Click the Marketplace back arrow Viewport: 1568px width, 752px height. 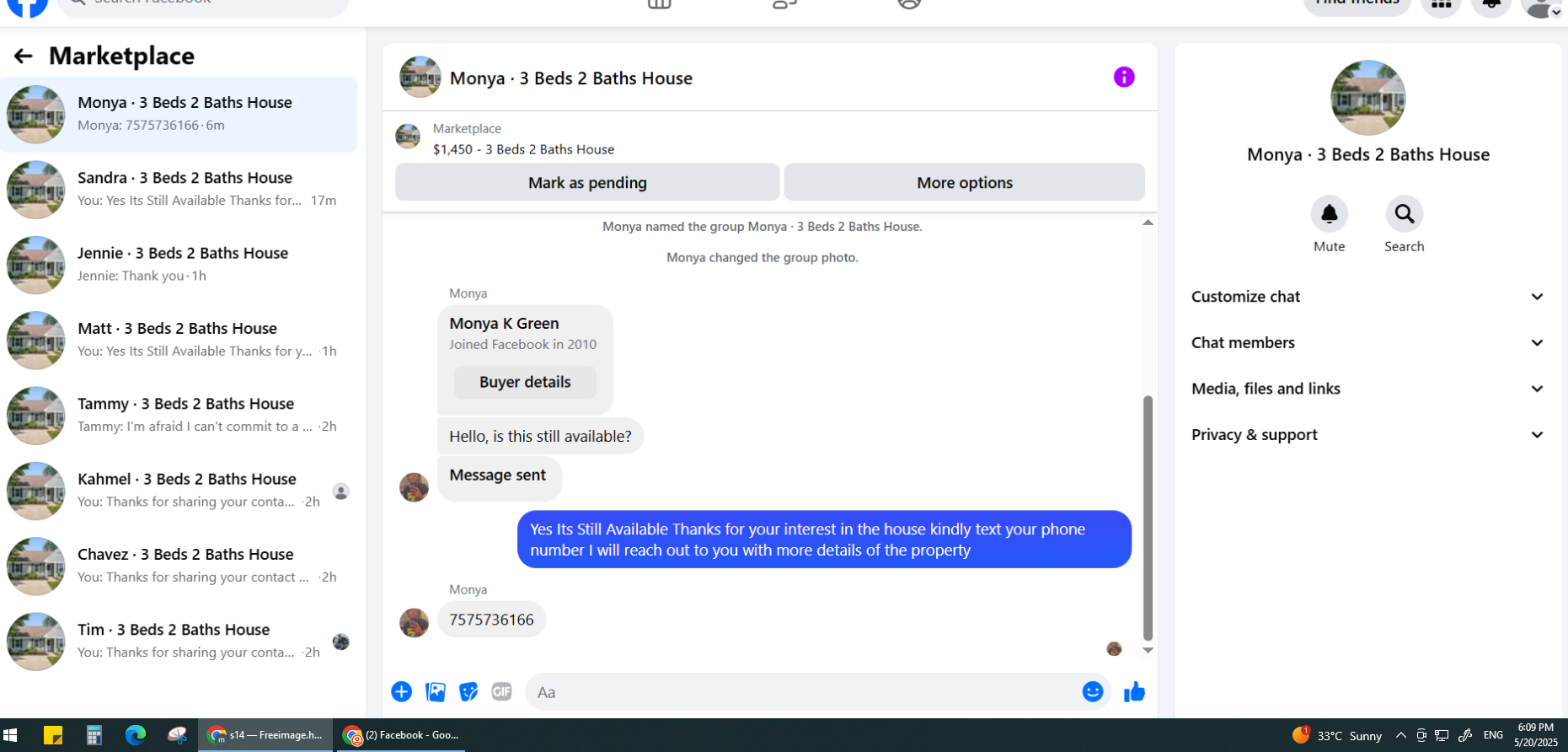point(23,56)
